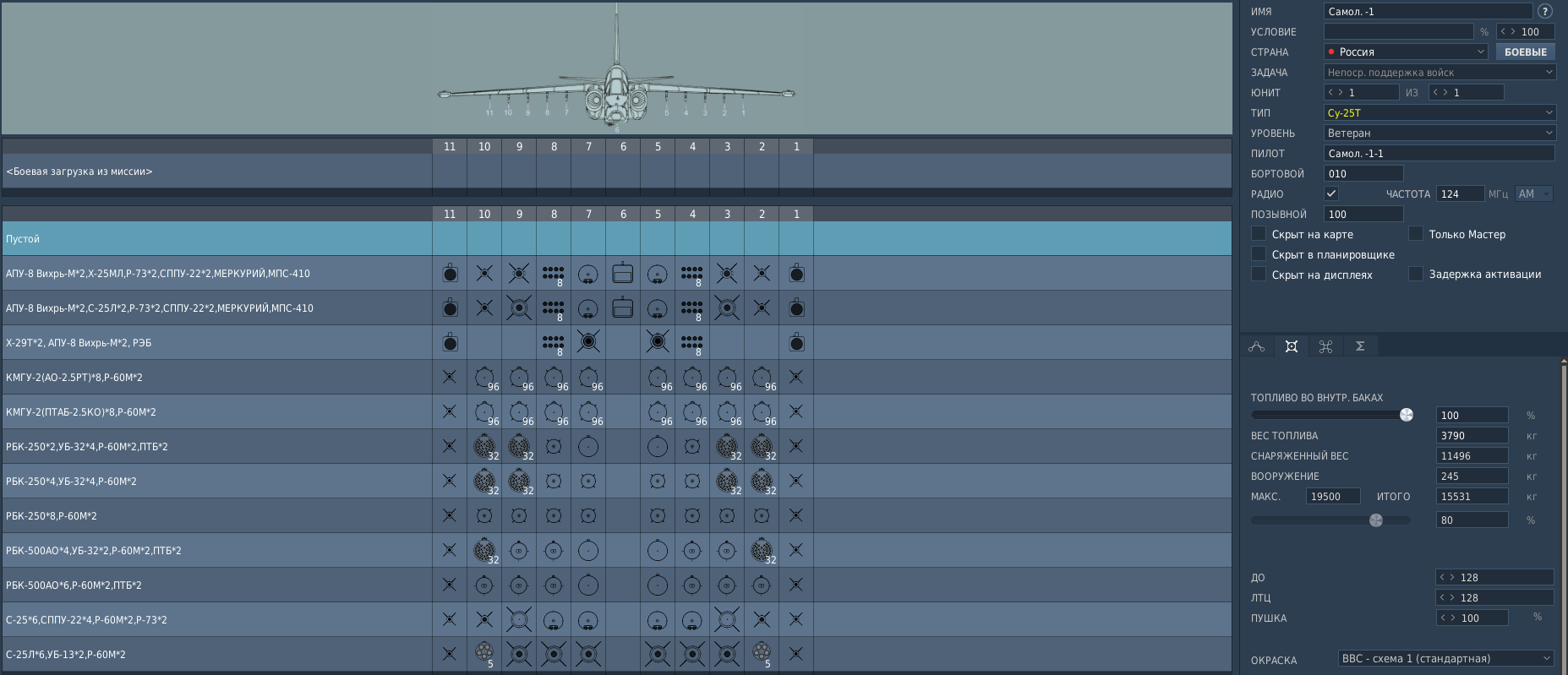The height and width of the screenshot is (675, 1568).
Task: Click pylon 11 pod icon in Х-25МЛ loadout row
Action: pyautogui.click(x=450, y=274)
